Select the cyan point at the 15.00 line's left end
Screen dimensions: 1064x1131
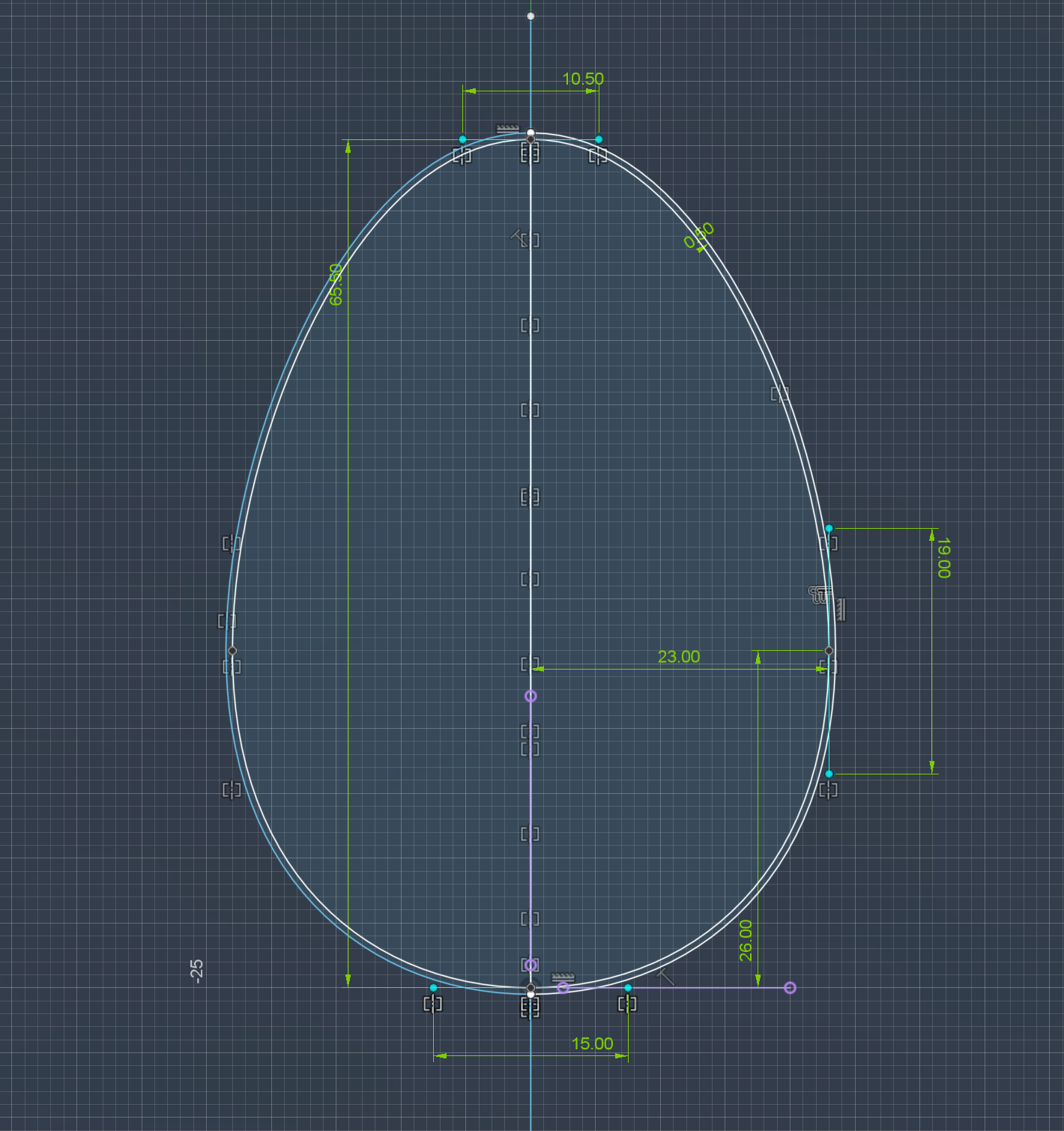coord(433,988)
